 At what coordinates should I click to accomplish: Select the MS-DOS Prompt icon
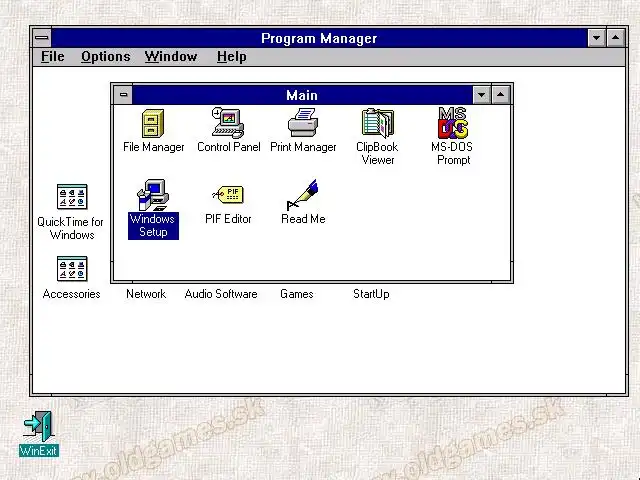tap(453, 122)
